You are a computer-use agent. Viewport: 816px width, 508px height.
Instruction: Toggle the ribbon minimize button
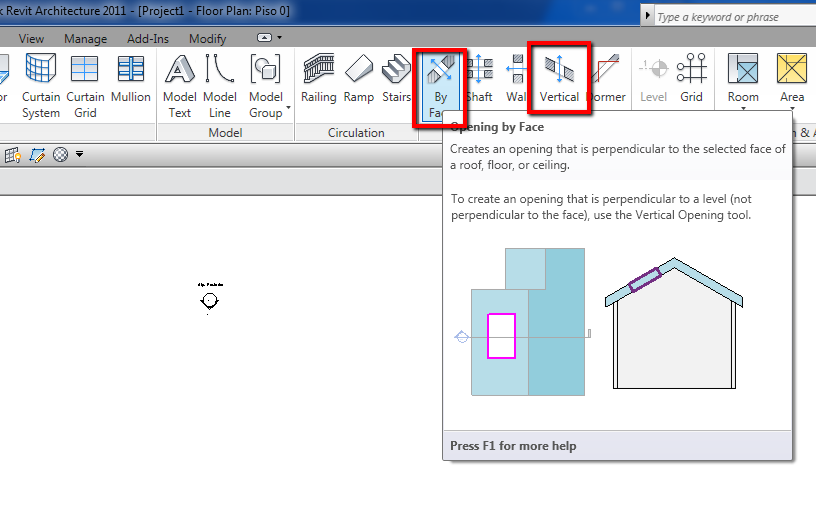point(264,37)
